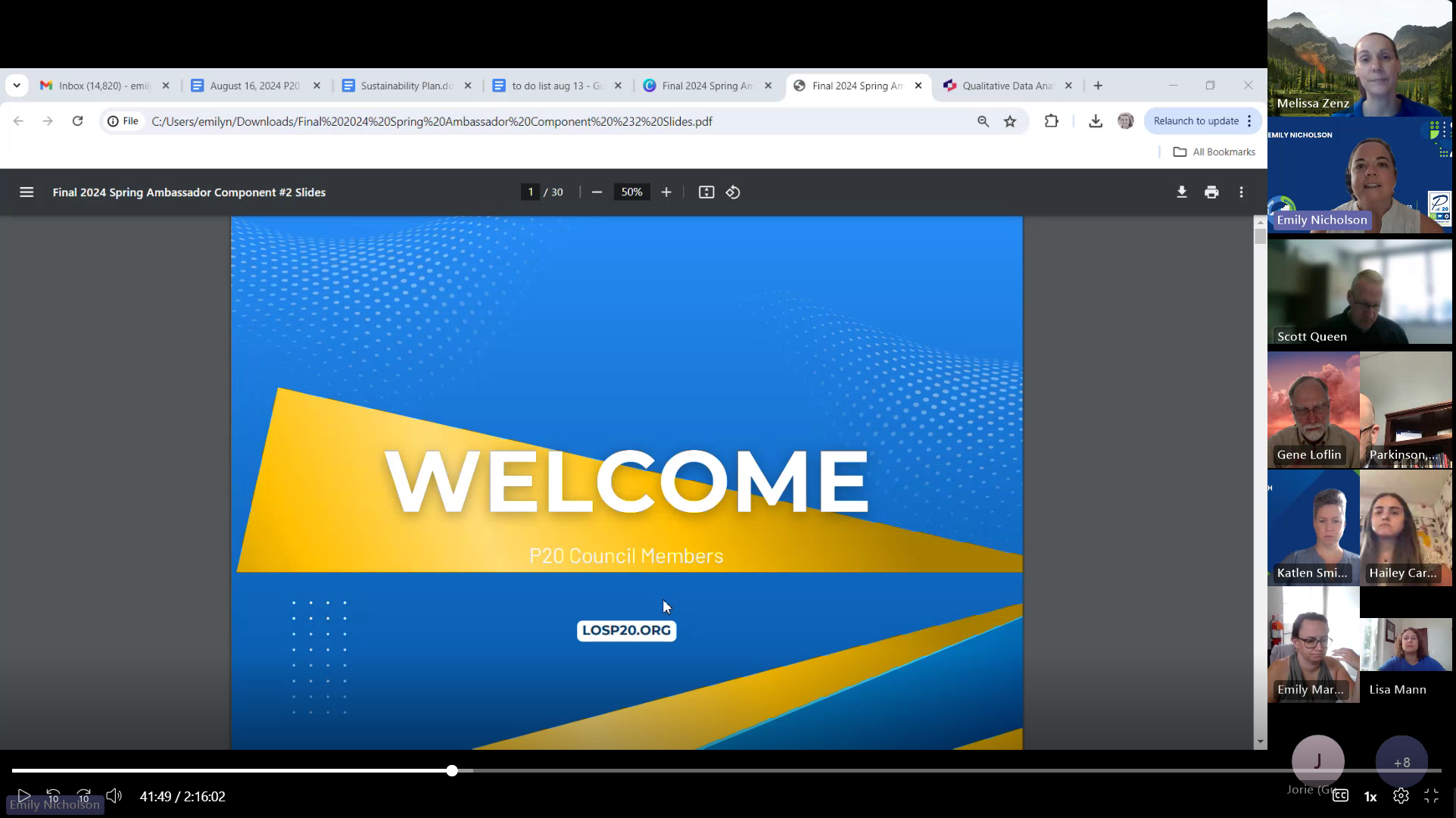This screenshot has height=818, width=1456.
Task: Download the PDF from viewer toolbar
Action: [x=1182, y=192]
